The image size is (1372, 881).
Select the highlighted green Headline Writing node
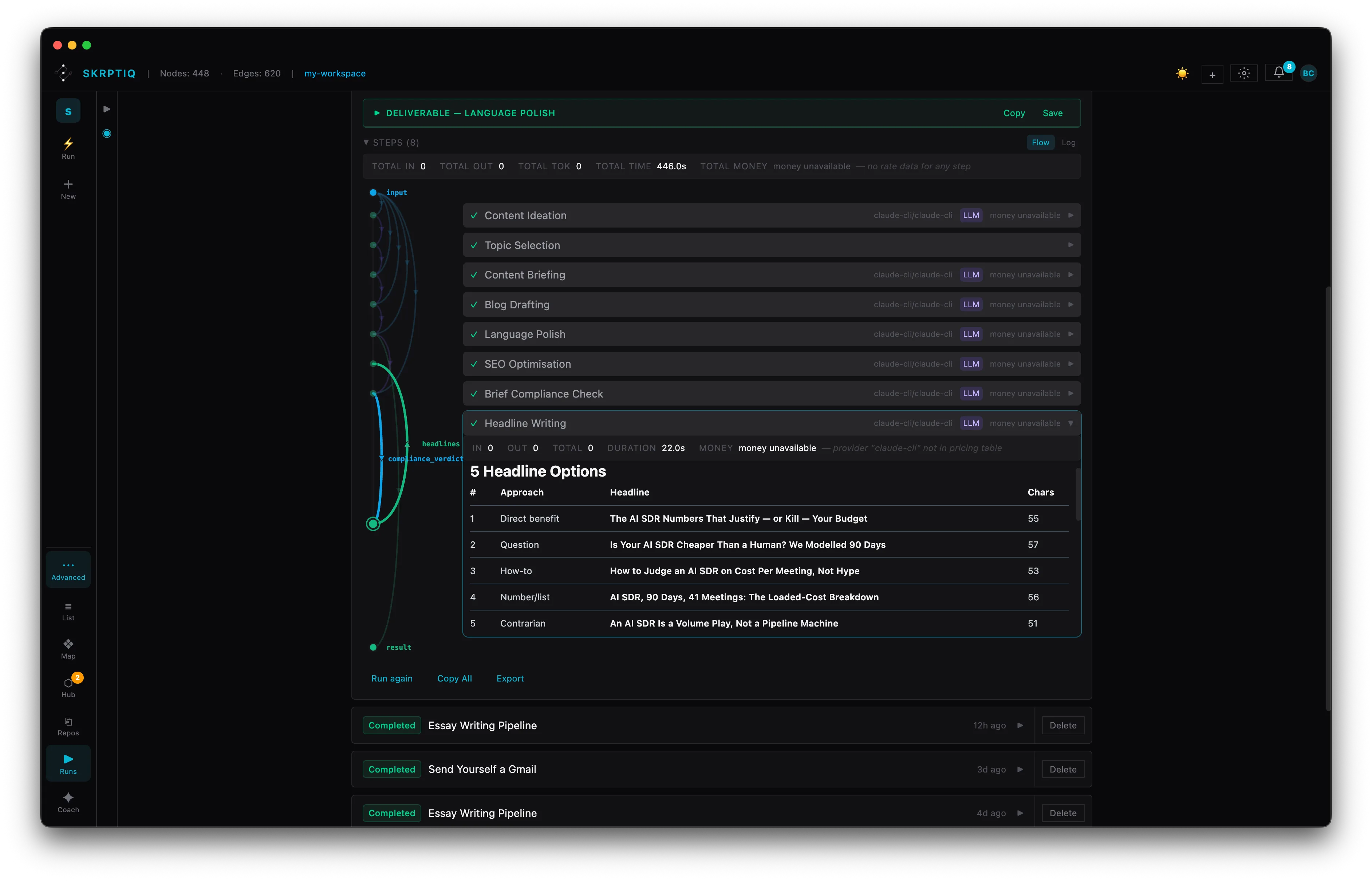pyautogui.click(x=373, y=524)
